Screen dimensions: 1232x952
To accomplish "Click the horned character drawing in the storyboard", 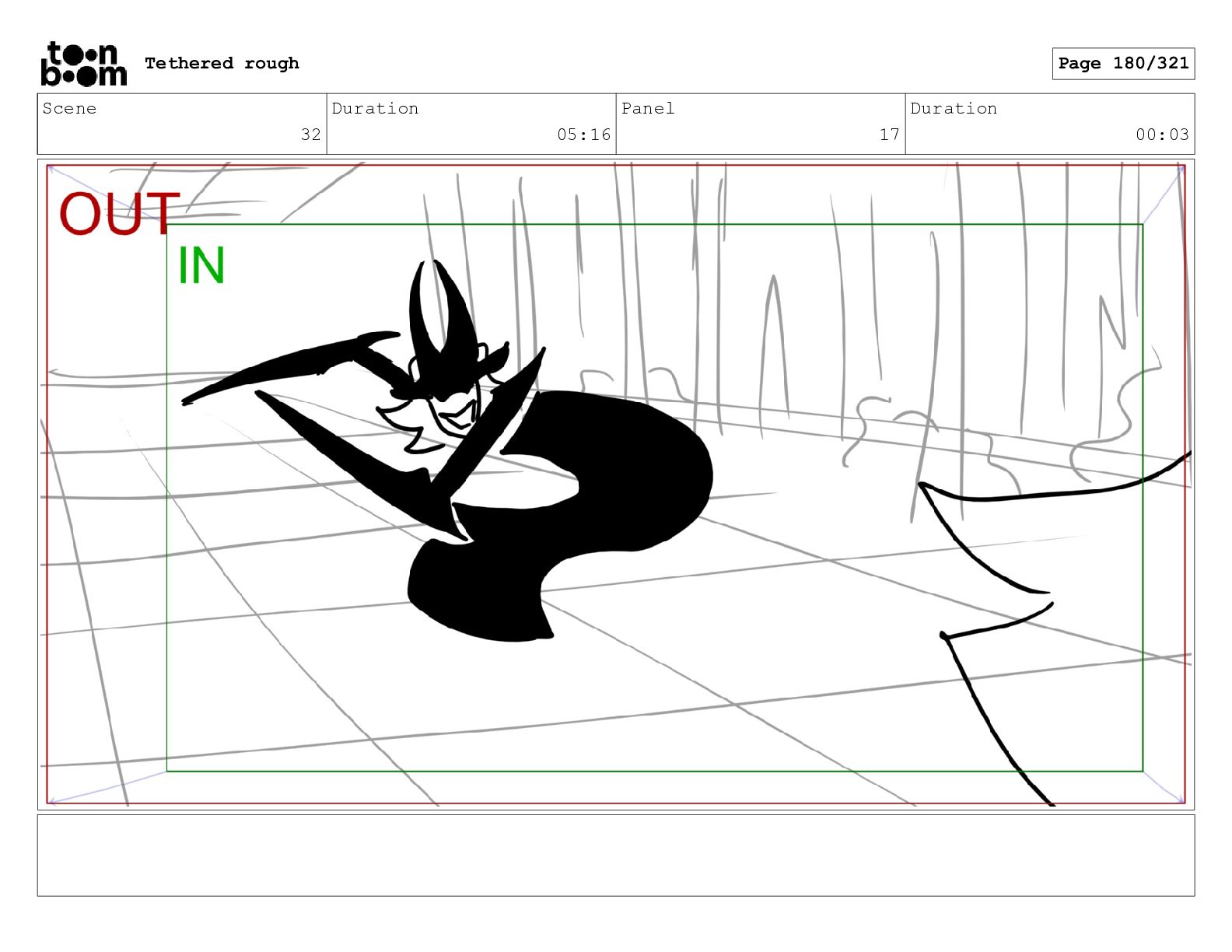I will [x=447, y=451].
